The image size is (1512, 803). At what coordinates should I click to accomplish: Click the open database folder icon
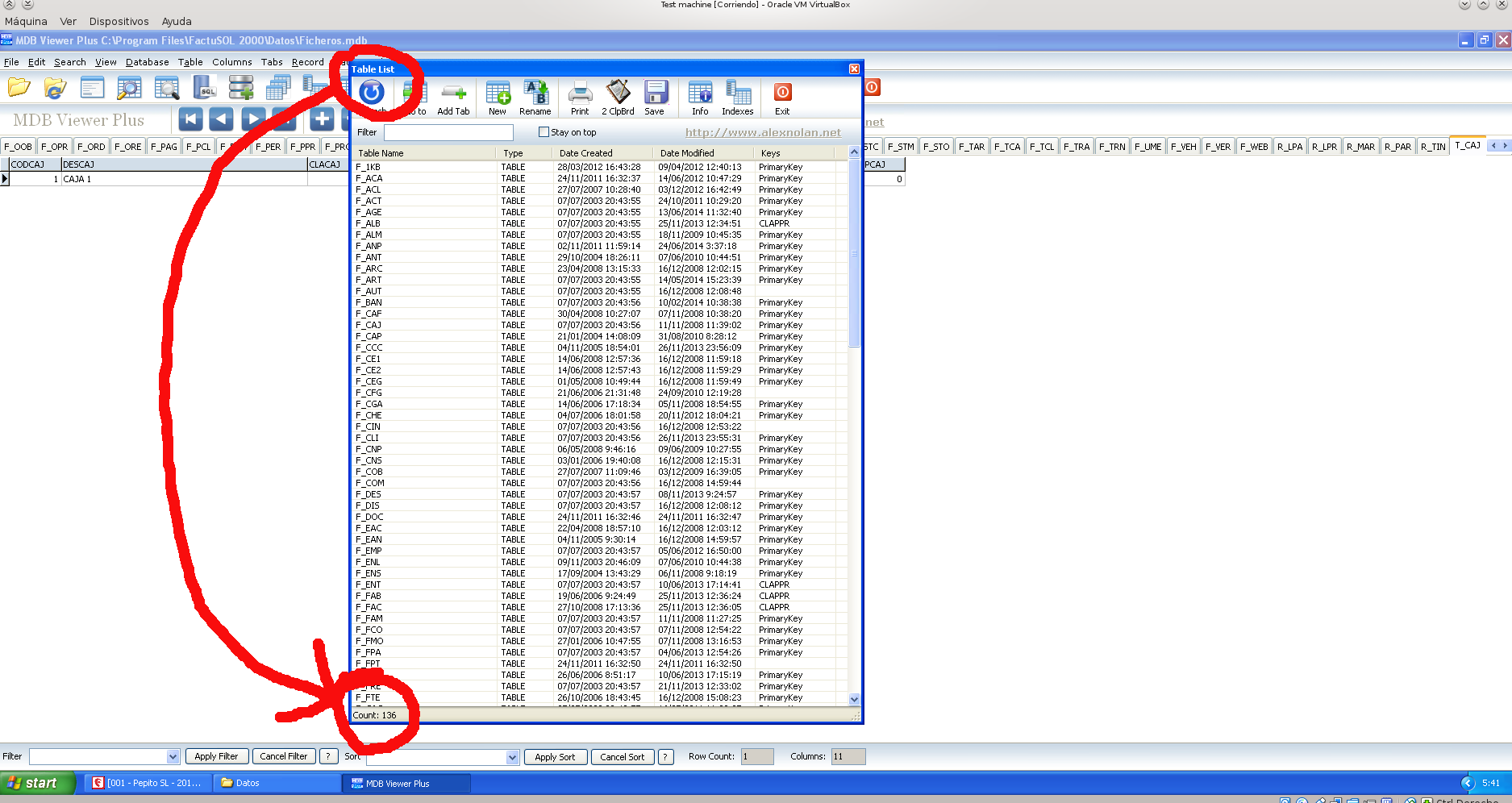19,87
